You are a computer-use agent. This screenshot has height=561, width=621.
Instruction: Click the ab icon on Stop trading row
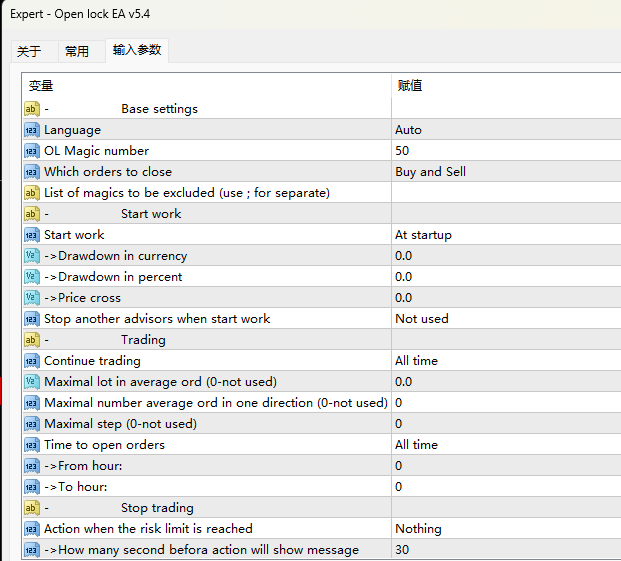[31, 508]
